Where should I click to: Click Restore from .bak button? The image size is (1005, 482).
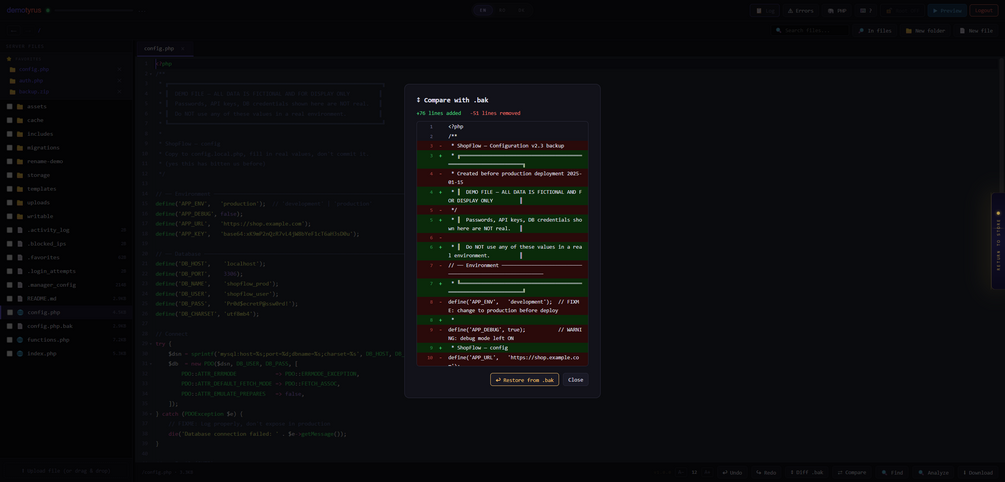coord(524,379)
